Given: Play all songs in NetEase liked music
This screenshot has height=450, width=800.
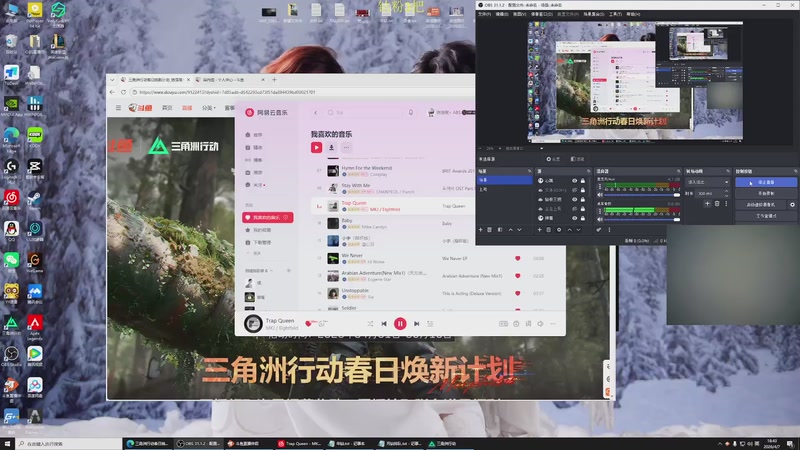Looking at the screenshot, I should tap(316, 147).
